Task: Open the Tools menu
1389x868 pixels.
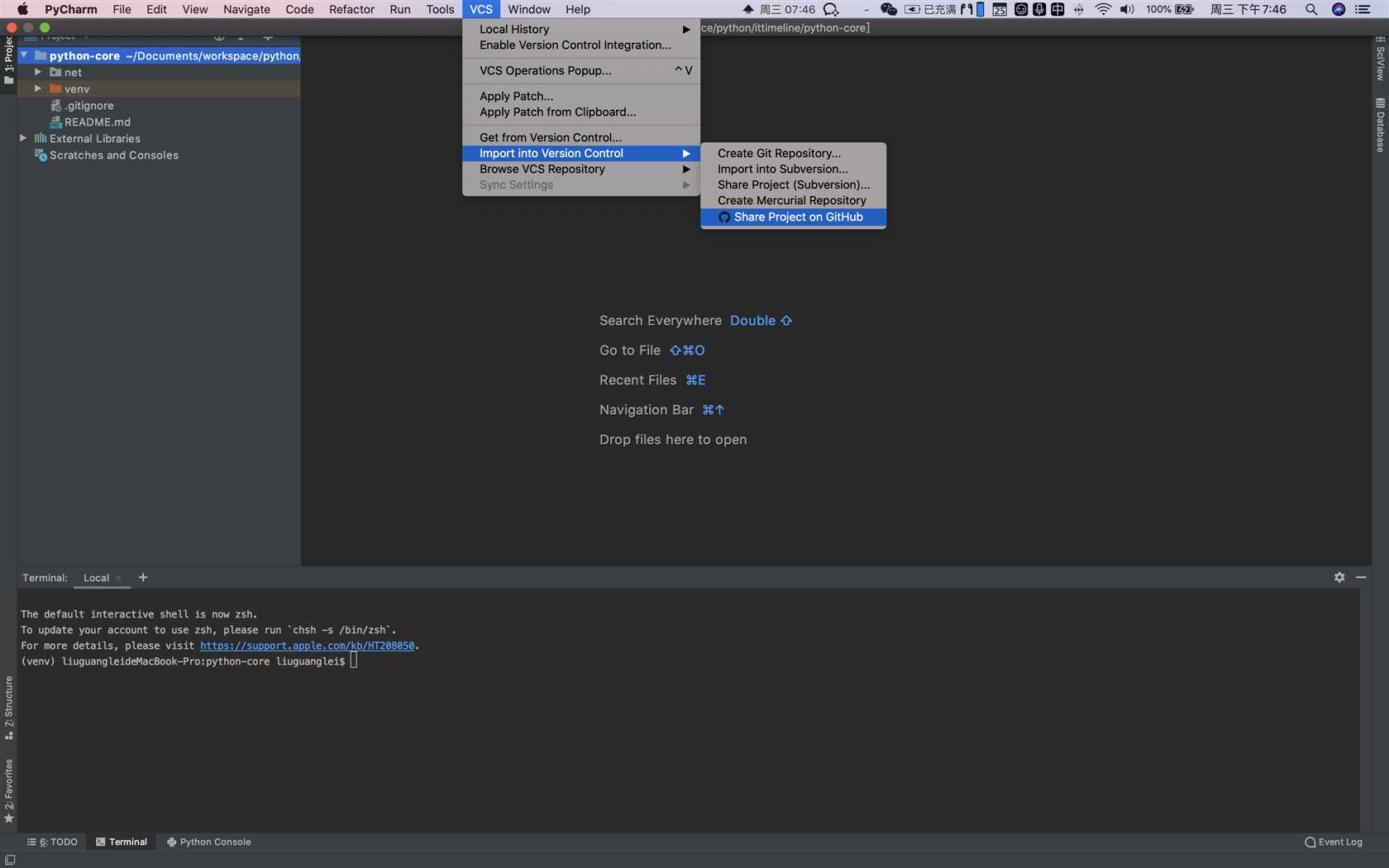Action: [x=440, y=9]
